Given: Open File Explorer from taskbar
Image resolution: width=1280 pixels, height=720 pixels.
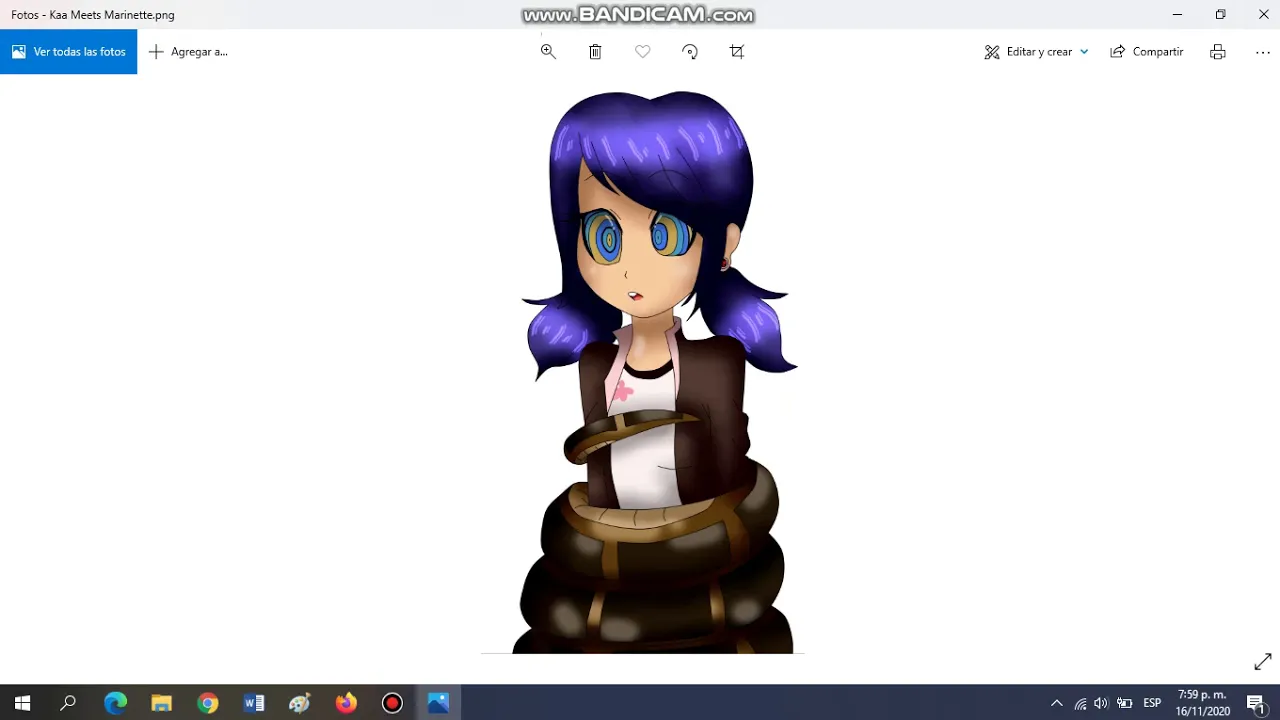Looking at the screenshot, I should pos(161,703).
